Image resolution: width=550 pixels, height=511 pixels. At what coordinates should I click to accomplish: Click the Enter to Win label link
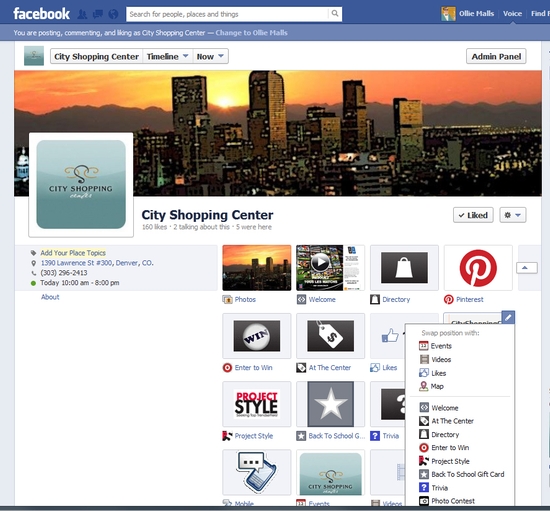(x=254, y=368)
